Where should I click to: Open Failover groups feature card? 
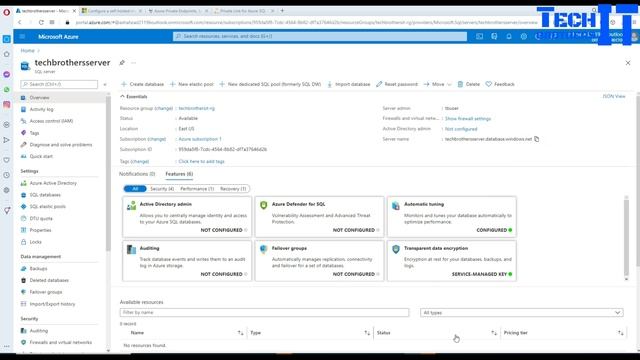(x=319, y=260)
